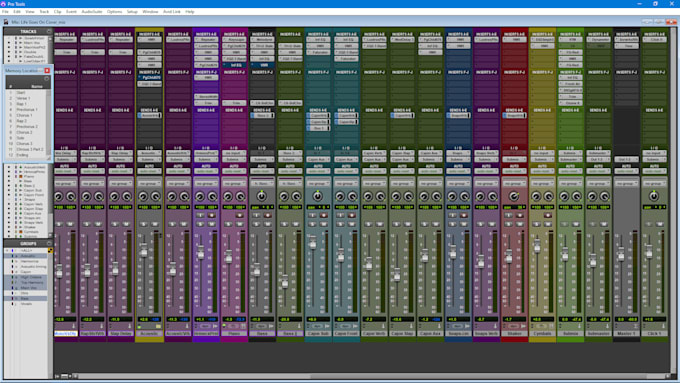Viewport: 680px width, 383px height.
Task: Open the Window menu
Action: pyautogui.click(x=150, y=12)
